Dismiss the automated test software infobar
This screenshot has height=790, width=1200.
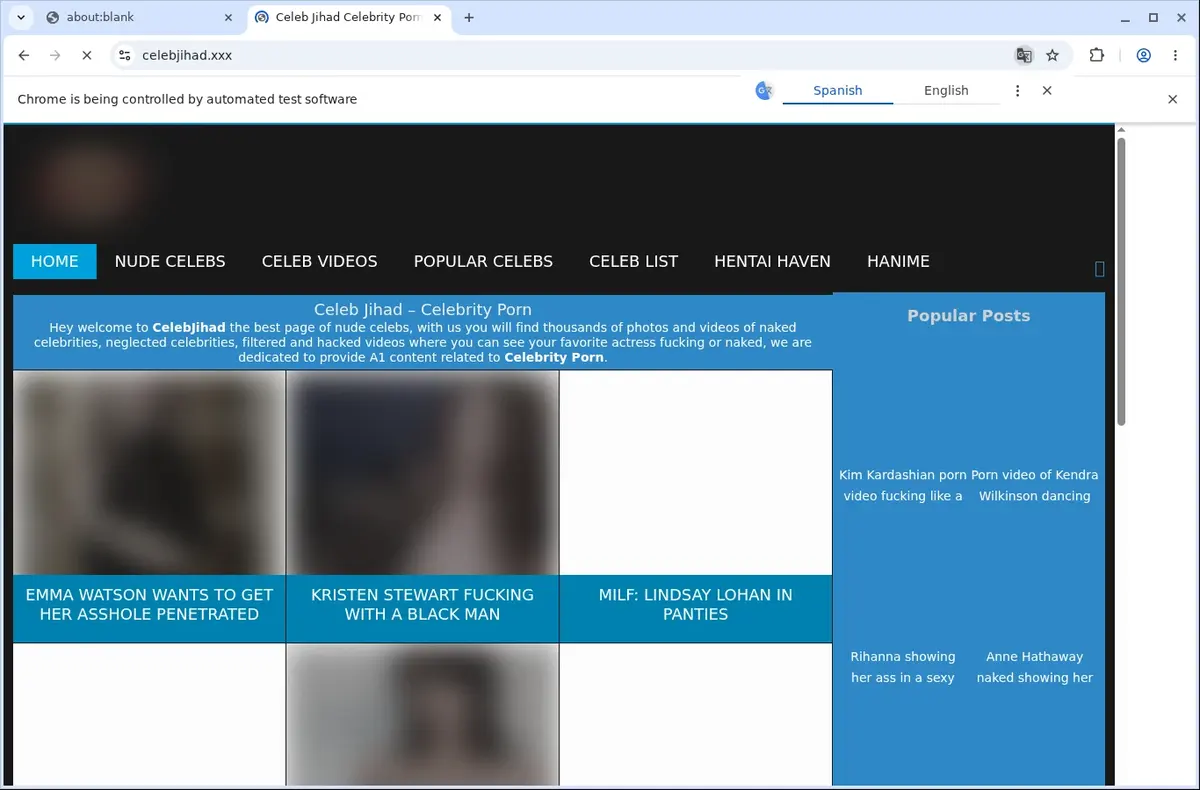(x=1173, y=99)
